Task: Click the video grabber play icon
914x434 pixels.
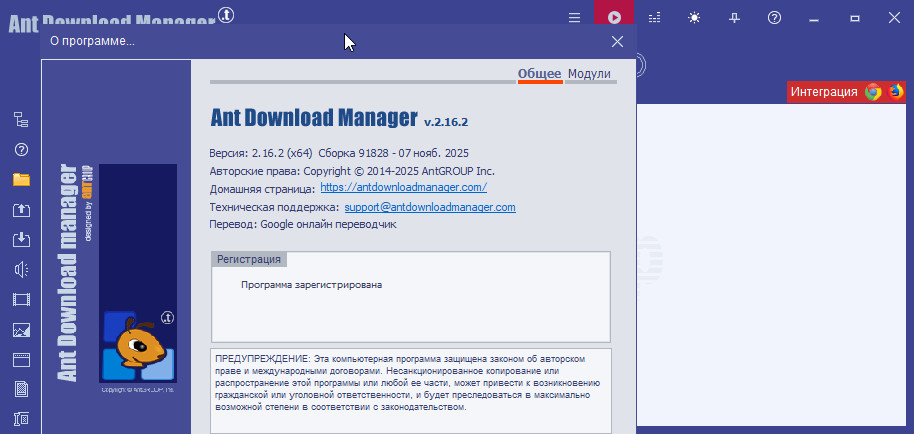Action: pyautogui.click(x=615, y=17)
